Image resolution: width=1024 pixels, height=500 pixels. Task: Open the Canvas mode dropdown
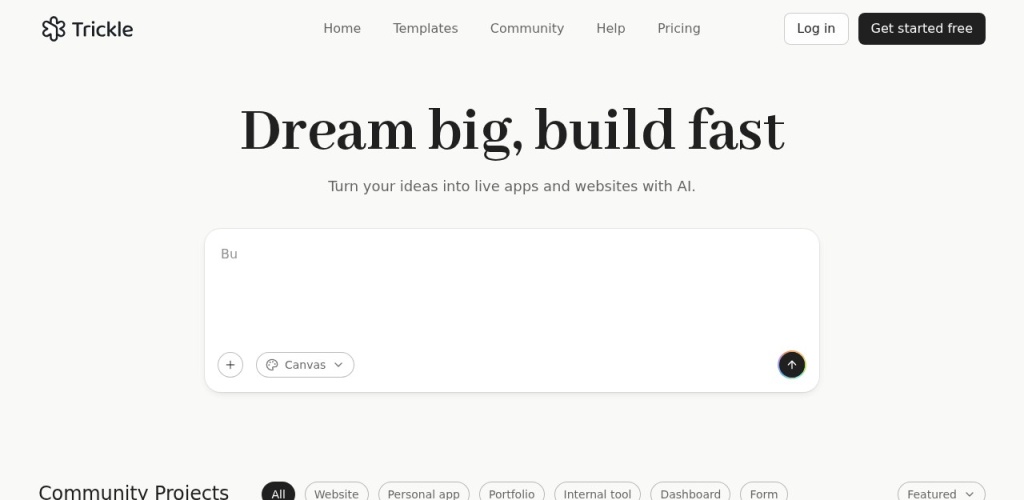click(305, 365)
